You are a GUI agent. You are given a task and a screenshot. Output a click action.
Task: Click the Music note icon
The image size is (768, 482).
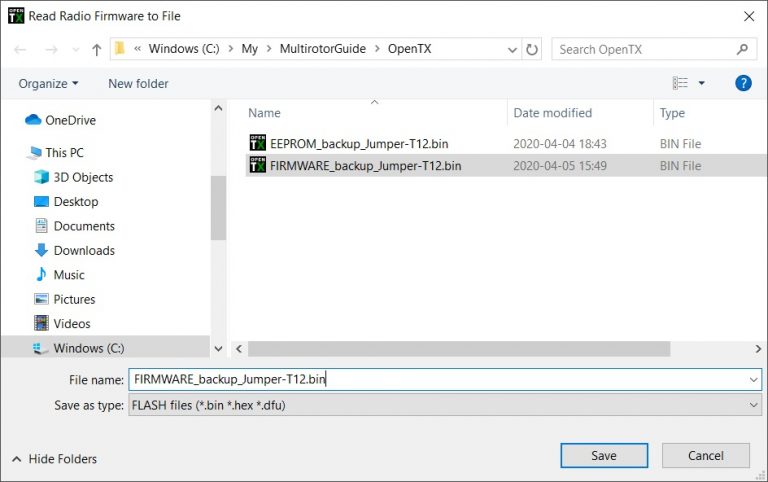tap(41, 274)
